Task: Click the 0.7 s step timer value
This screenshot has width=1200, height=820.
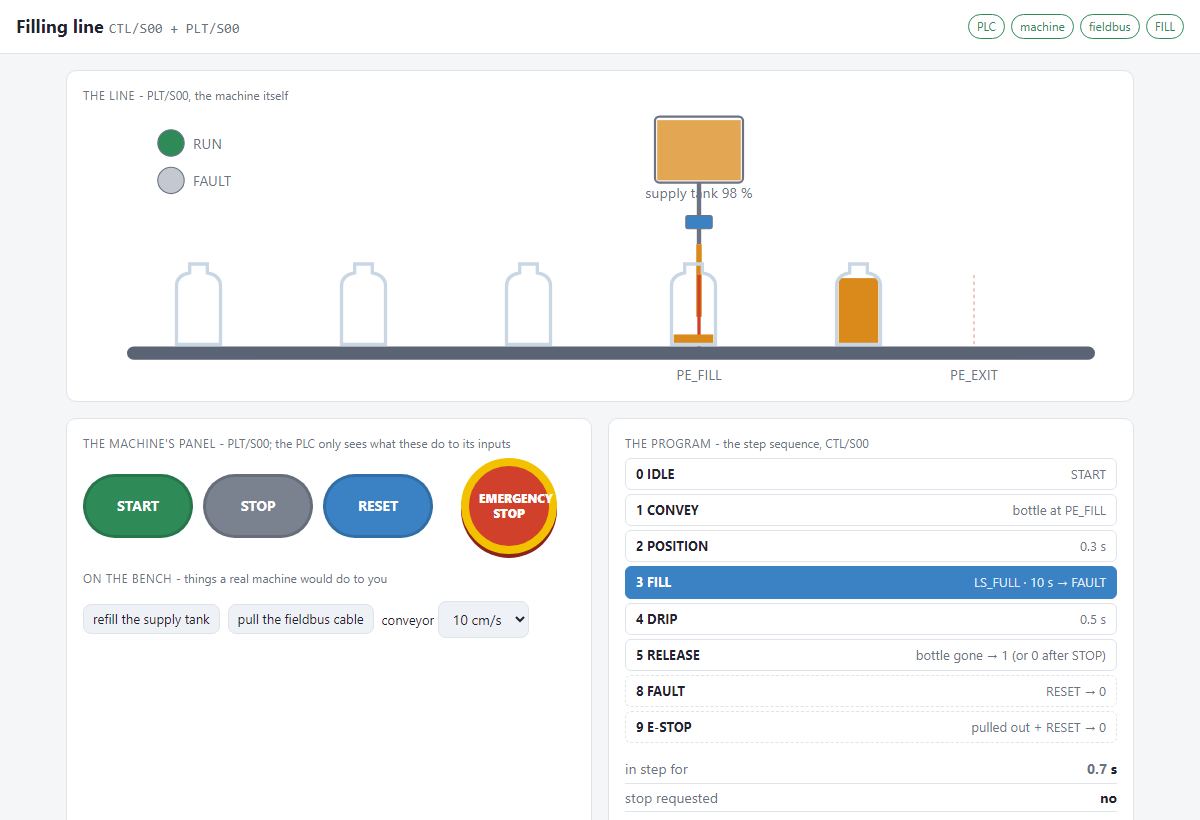Action: (x=1102, y=769)
